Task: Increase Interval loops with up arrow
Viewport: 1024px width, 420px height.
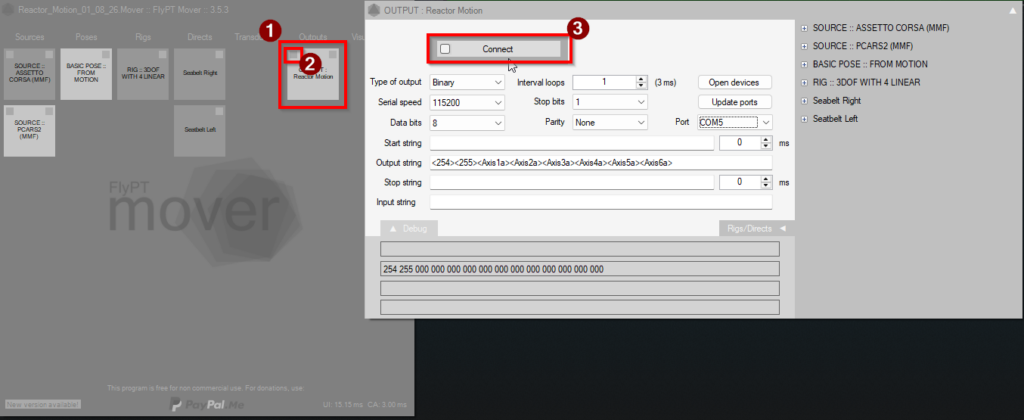Action: (641, 79)
